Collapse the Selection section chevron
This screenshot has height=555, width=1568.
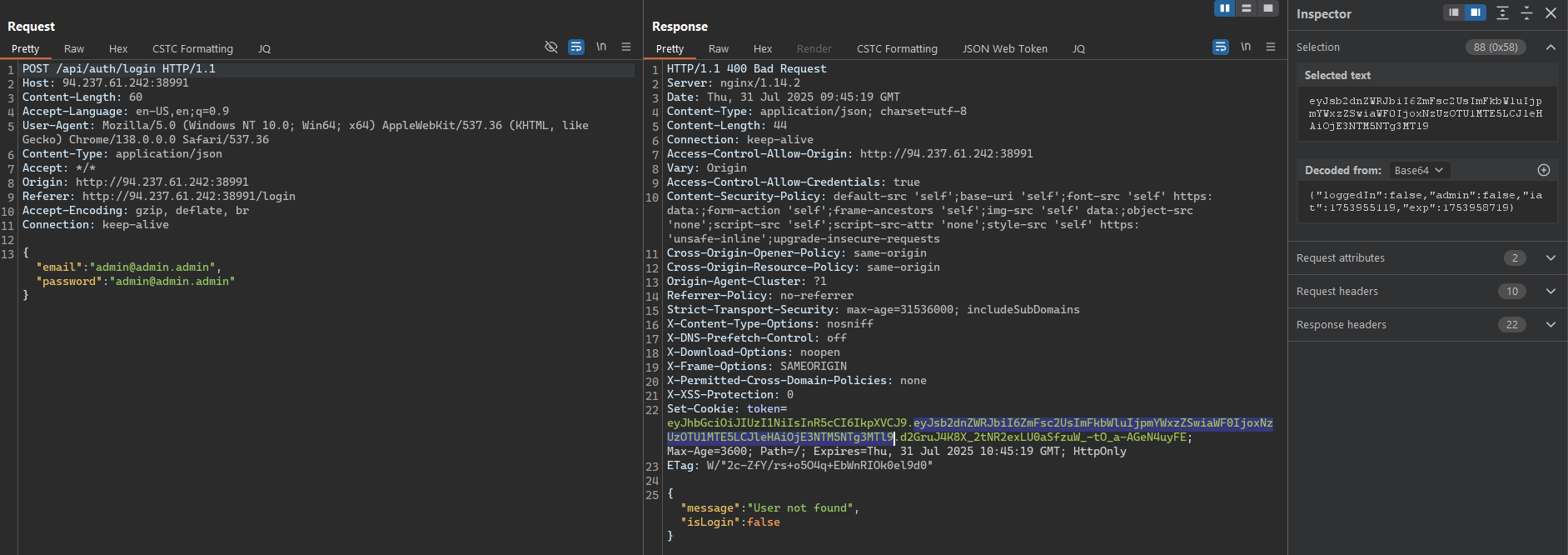(x=1551, y=47)
